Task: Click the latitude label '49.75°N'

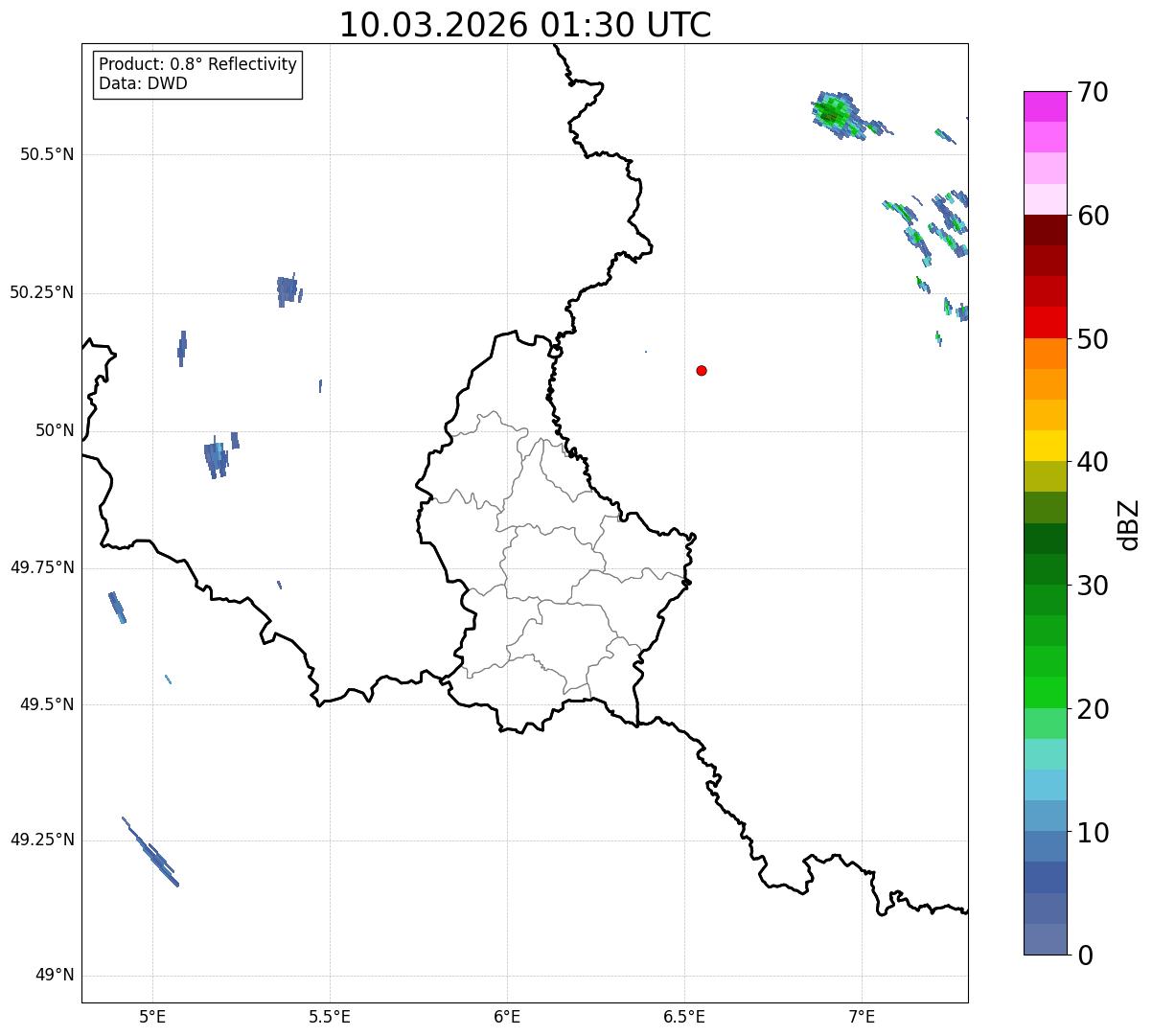Action: click(42, 567)
